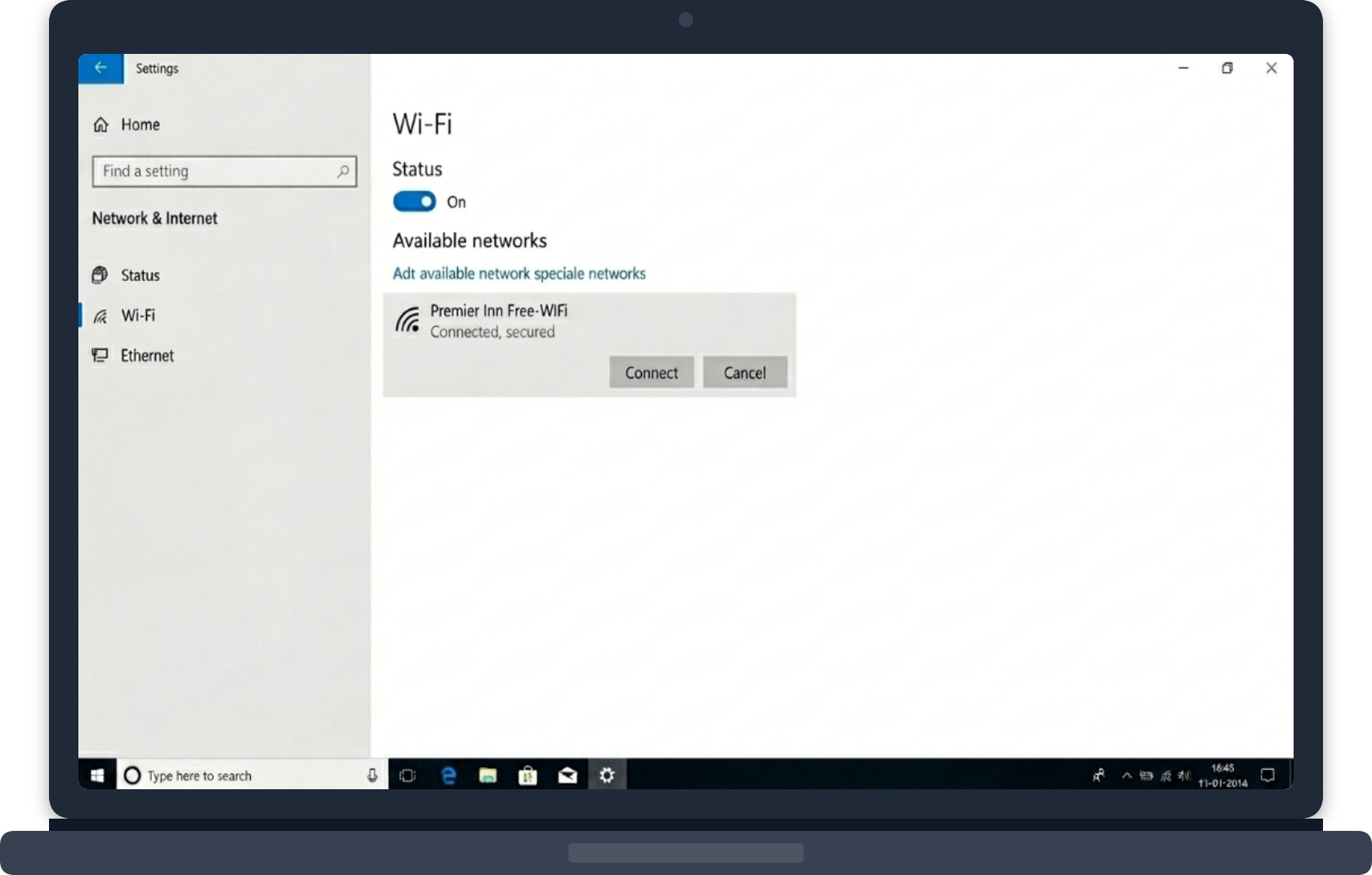1372x875 pixels.
Task: Minimize the Settings window
Action: pyautogui.click(x=1183, y=68)
